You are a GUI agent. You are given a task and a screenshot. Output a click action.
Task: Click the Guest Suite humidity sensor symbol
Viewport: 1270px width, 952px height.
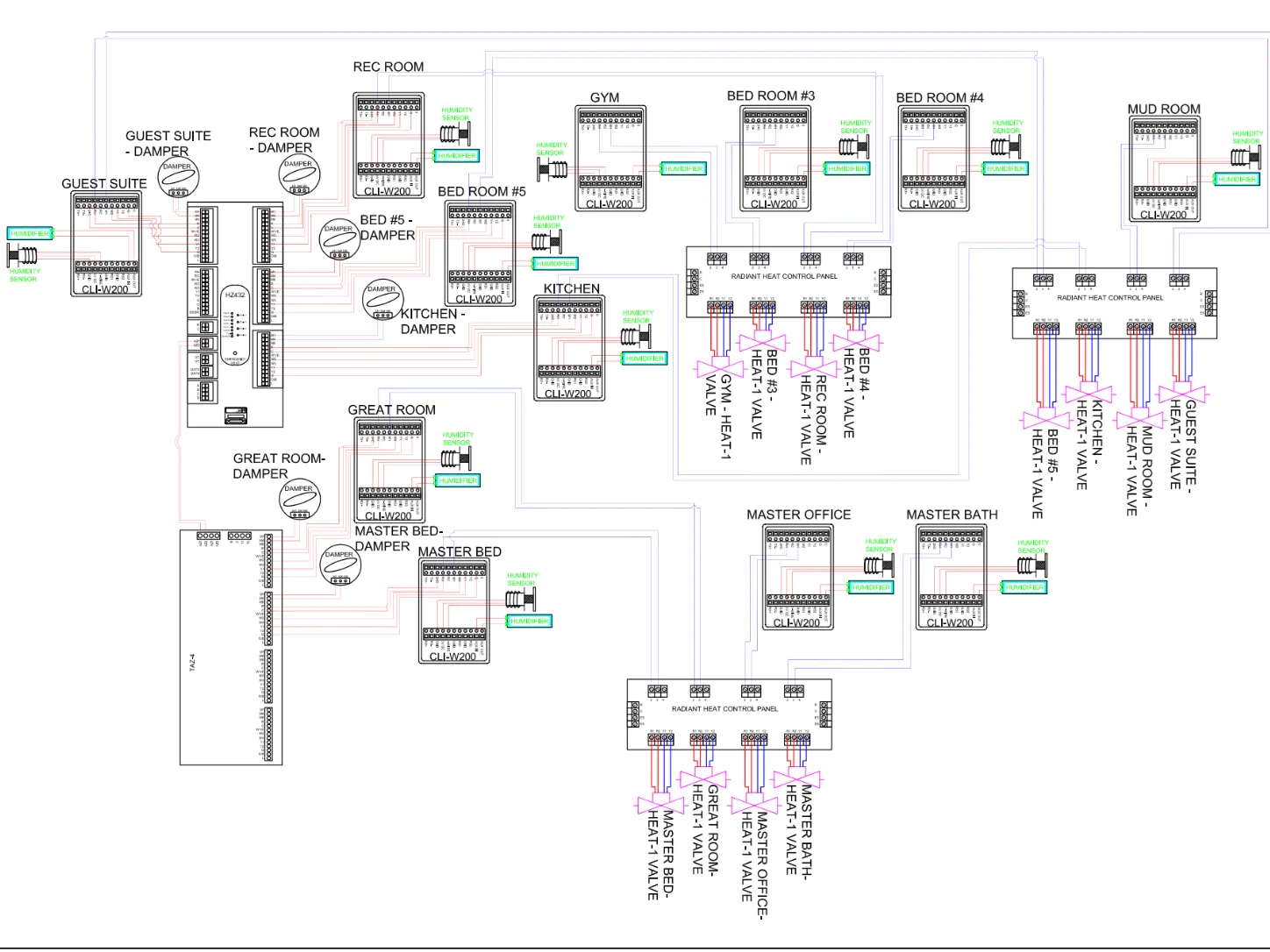click(x=23, y=256)
